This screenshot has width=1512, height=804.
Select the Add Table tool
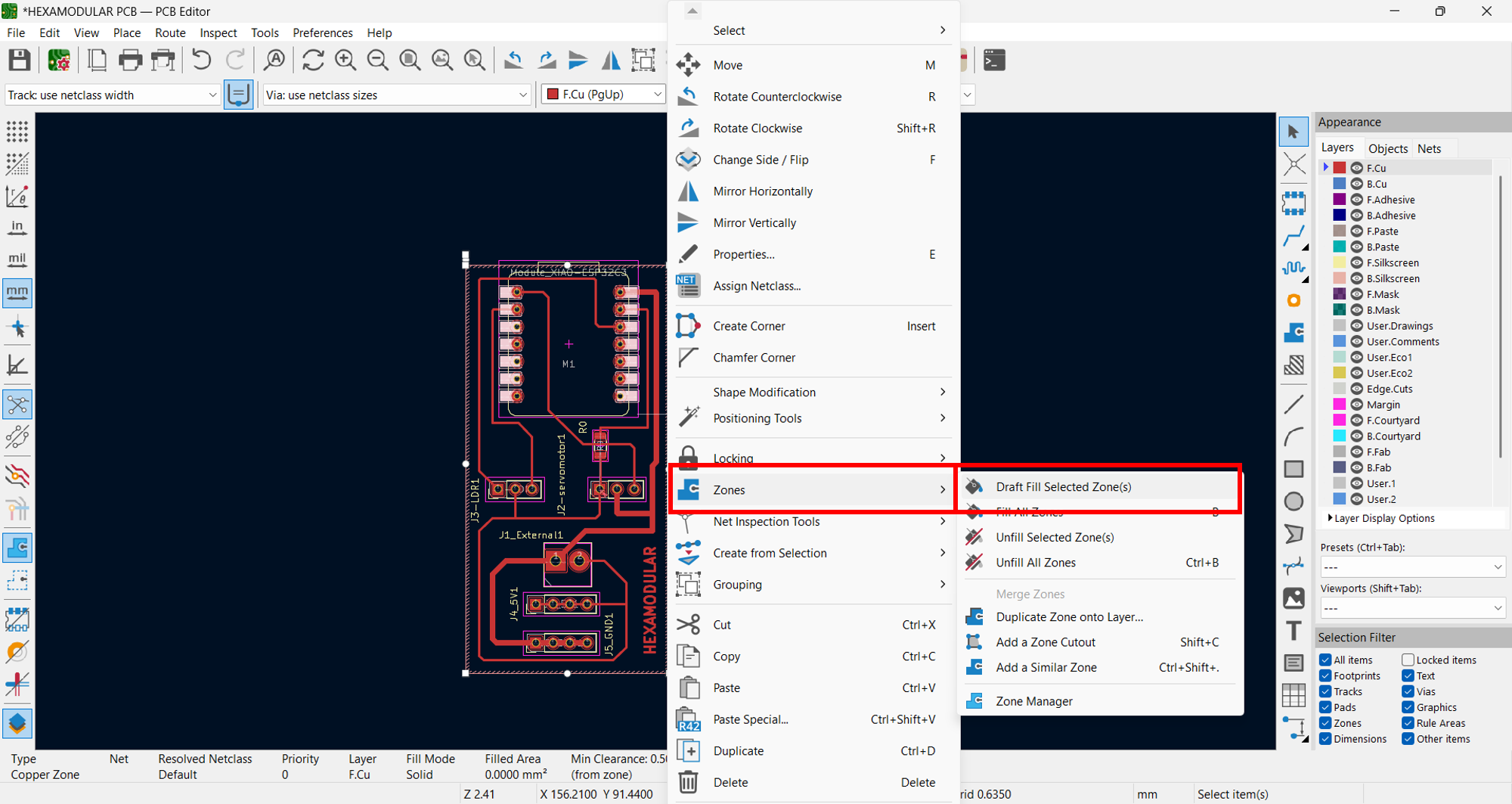pyautogui.click(x=1294, y=695)
